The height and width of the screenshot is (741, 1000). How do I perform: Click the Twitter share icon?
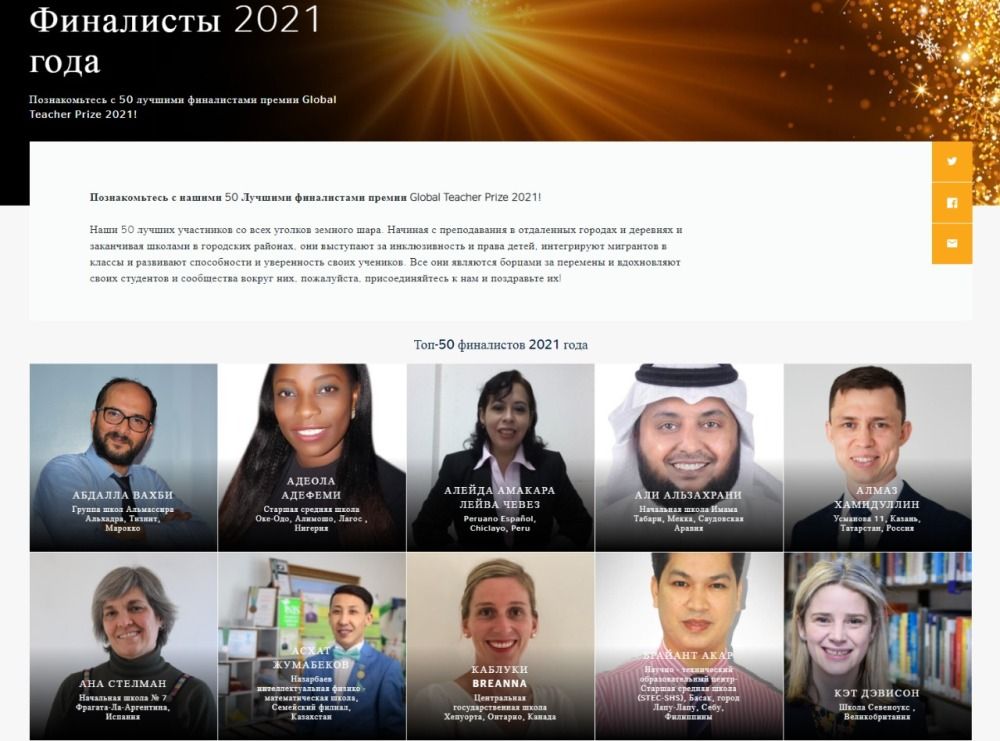tap(952, 161)
